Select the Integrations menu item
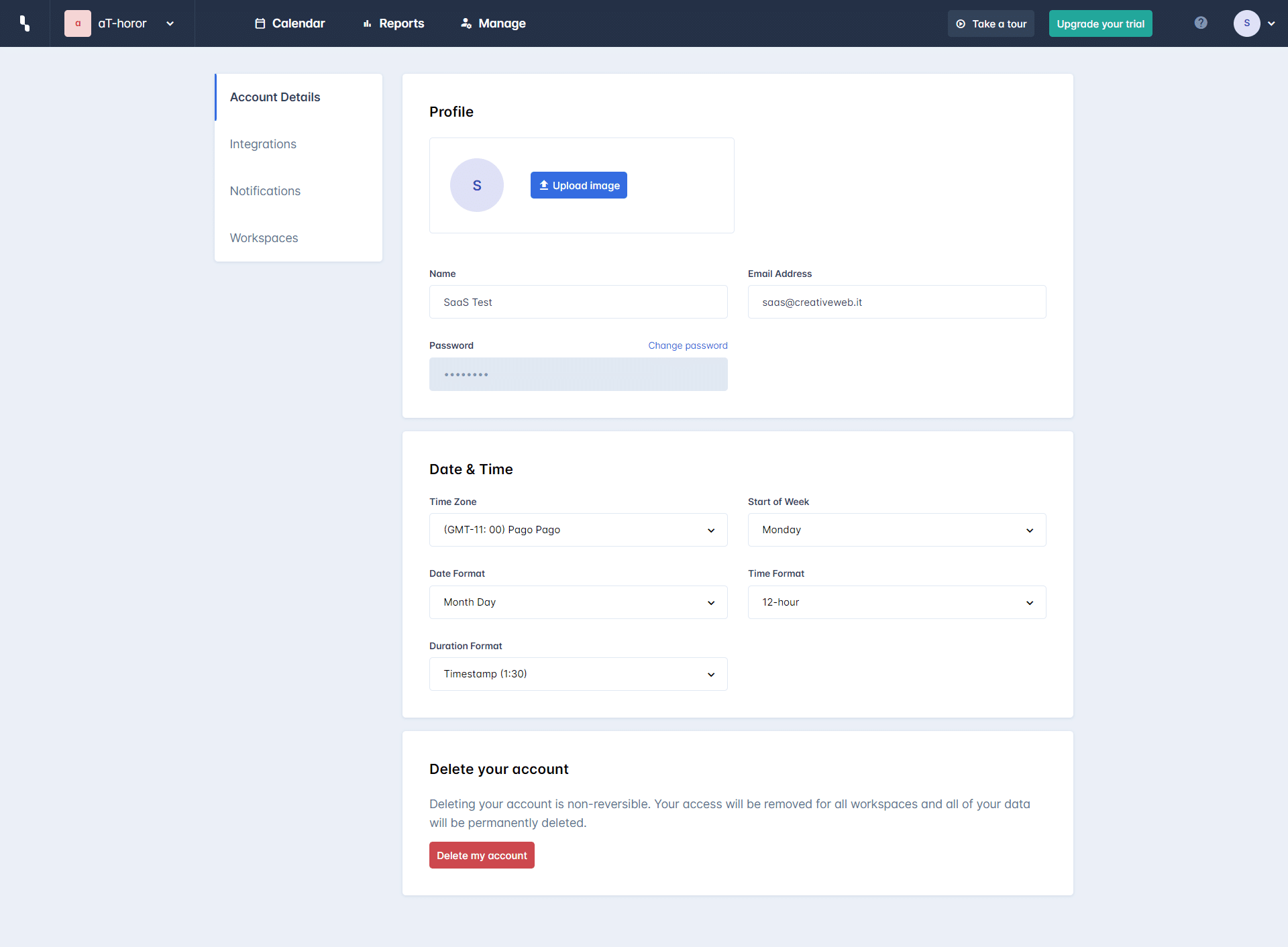The height and width of the screenshot is (947, 1288). [264, 144]
